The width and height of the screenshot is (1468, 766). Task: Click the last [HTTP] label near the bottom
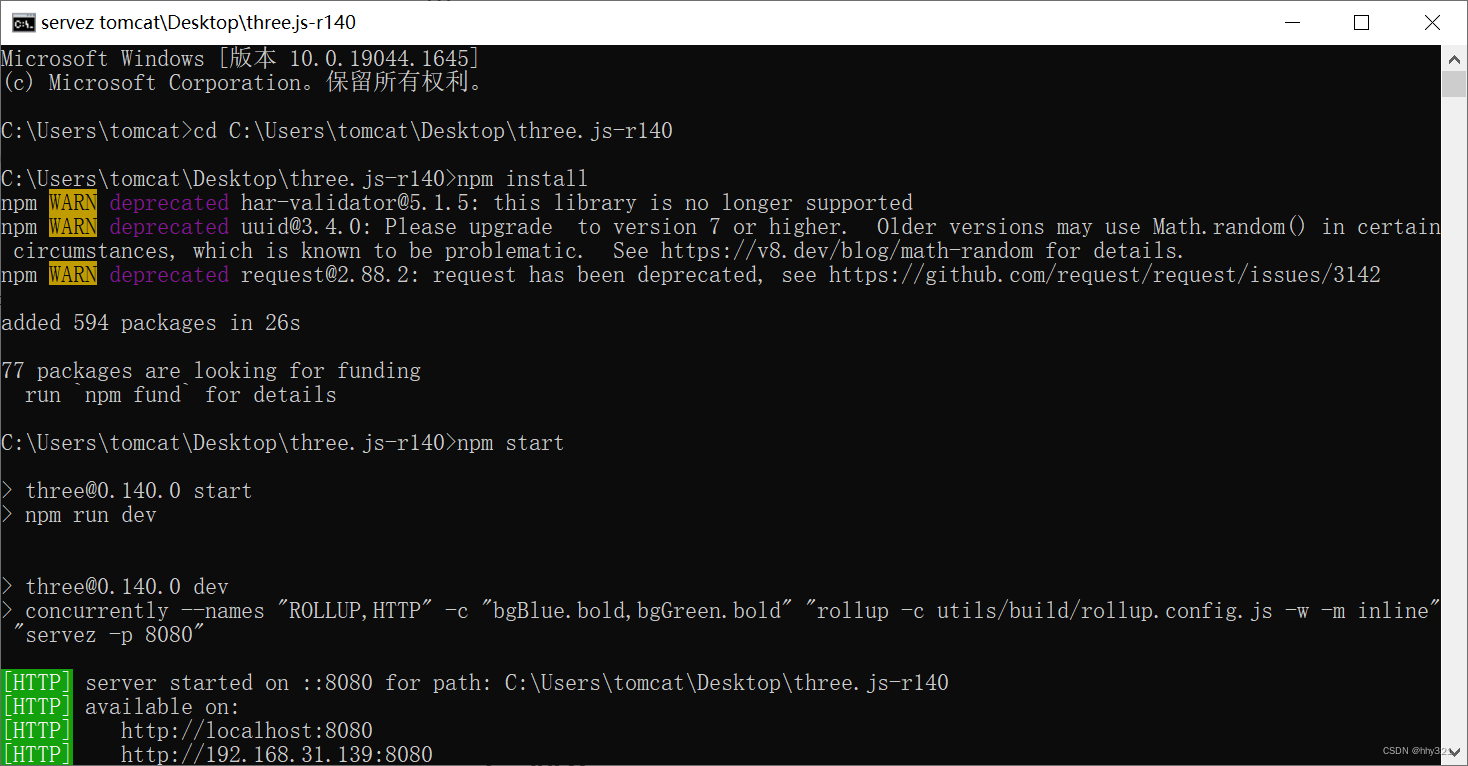tap(37, 754)
